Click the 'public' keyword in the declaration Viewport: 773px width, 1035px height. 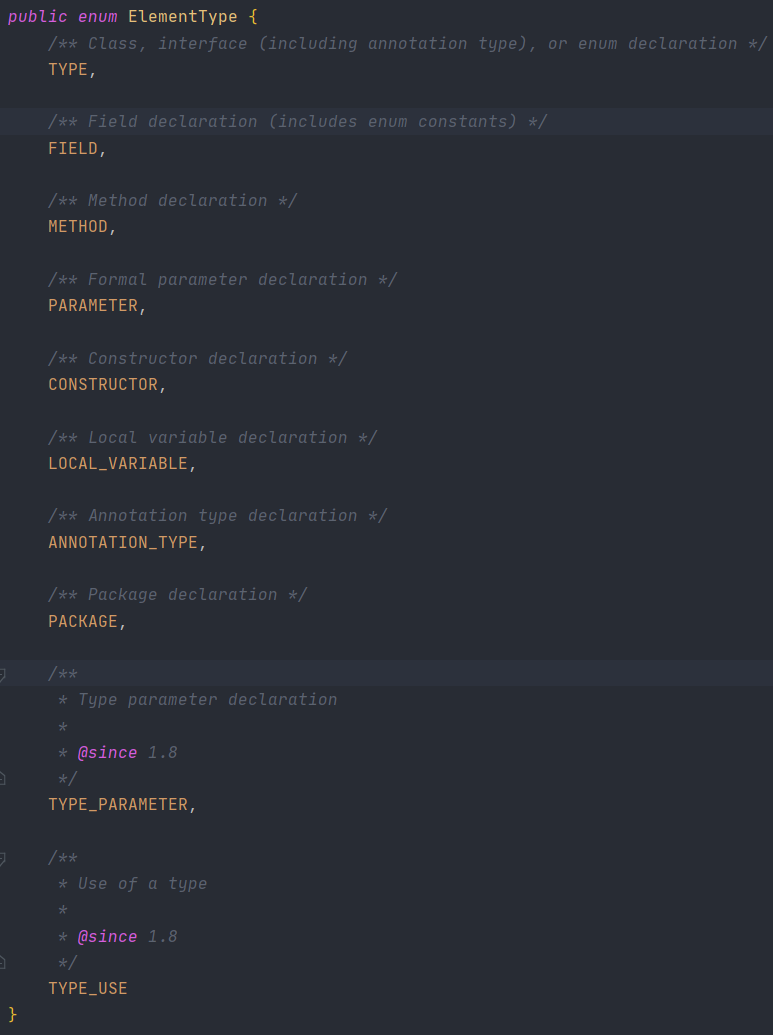[x=38, y=17]
